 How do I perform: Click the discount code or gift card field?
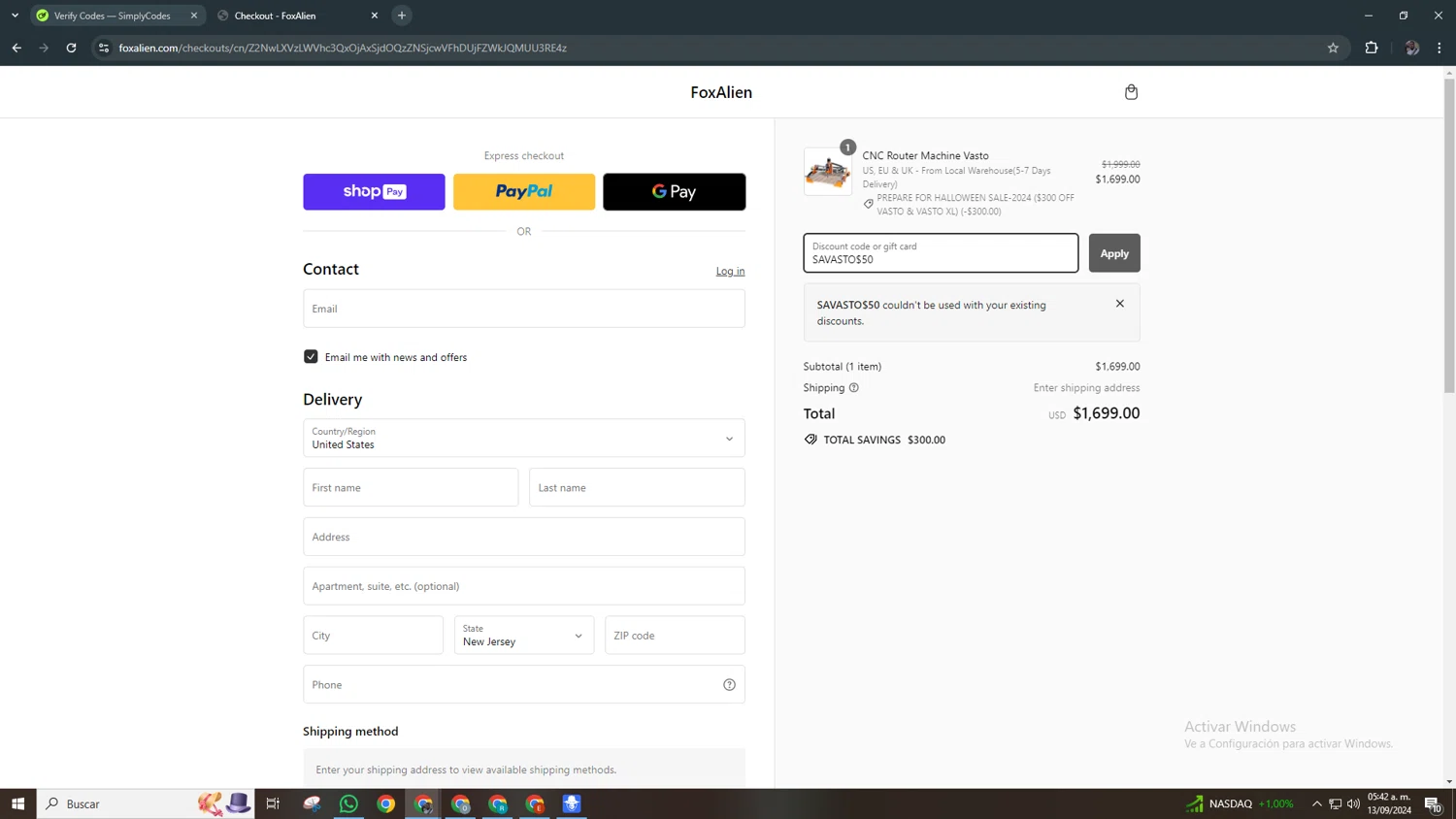click(x=941, y=253)
